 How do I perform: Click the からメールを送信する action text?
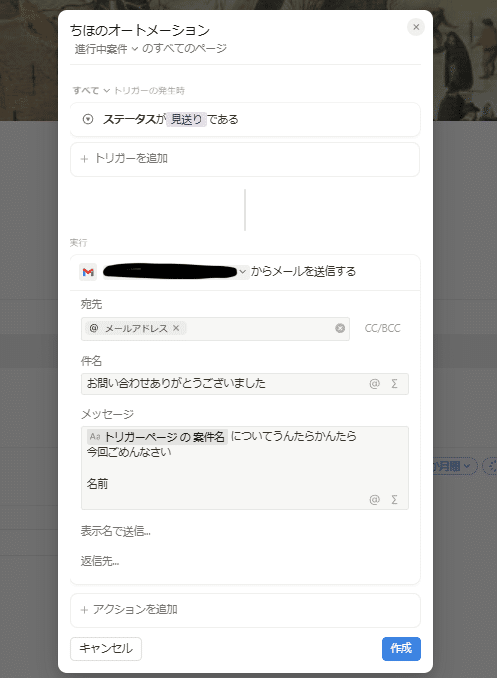pos(303,272)
